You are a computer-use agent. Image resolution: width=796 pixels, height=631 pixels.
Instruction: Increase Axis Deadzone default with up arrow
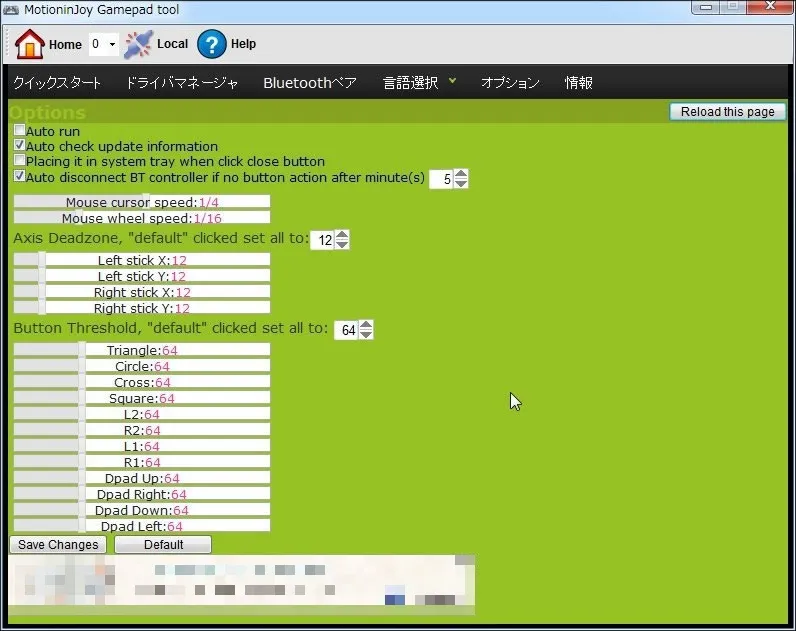coord(342,235)
